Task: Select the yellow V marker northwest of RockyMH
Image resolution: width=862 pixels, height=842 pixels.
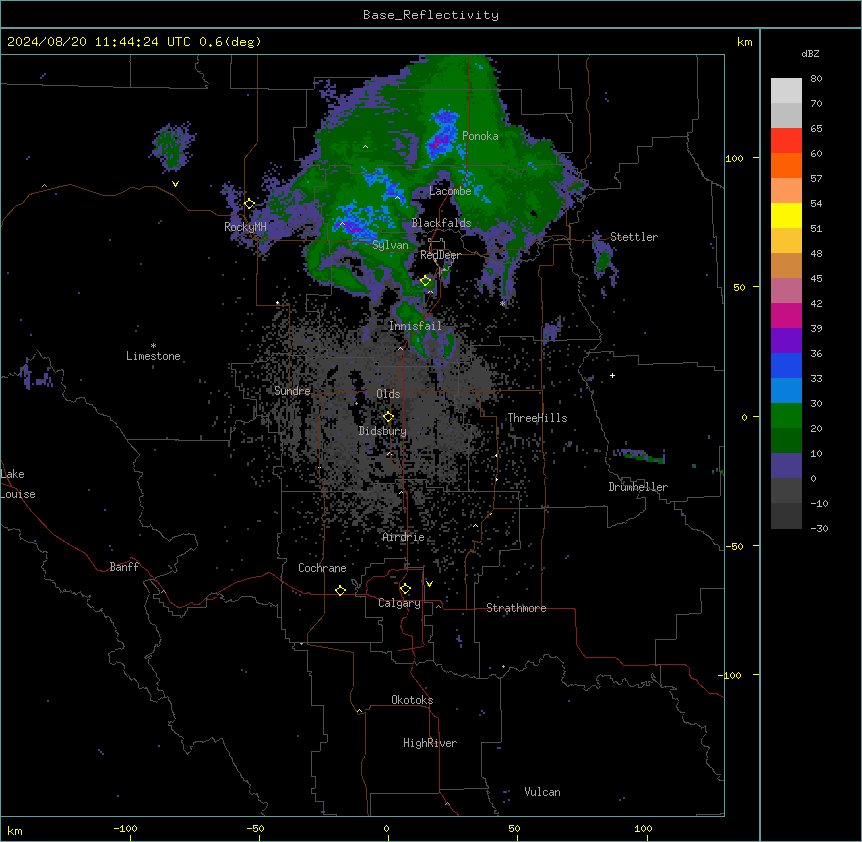Action: click(x=175, y=184)
